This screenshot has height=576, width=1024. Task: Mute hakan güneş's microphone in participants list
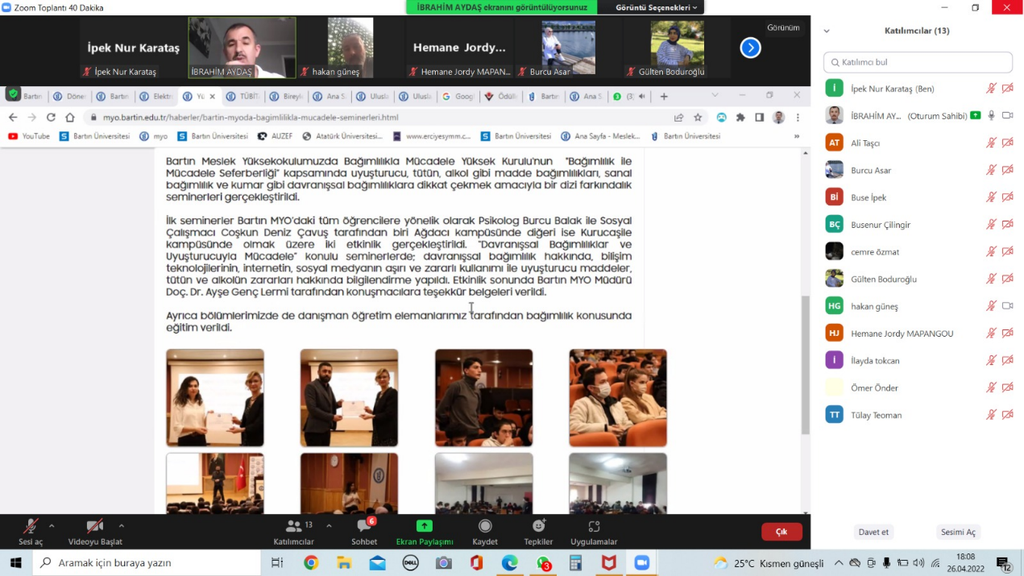(x=990, y=307)
